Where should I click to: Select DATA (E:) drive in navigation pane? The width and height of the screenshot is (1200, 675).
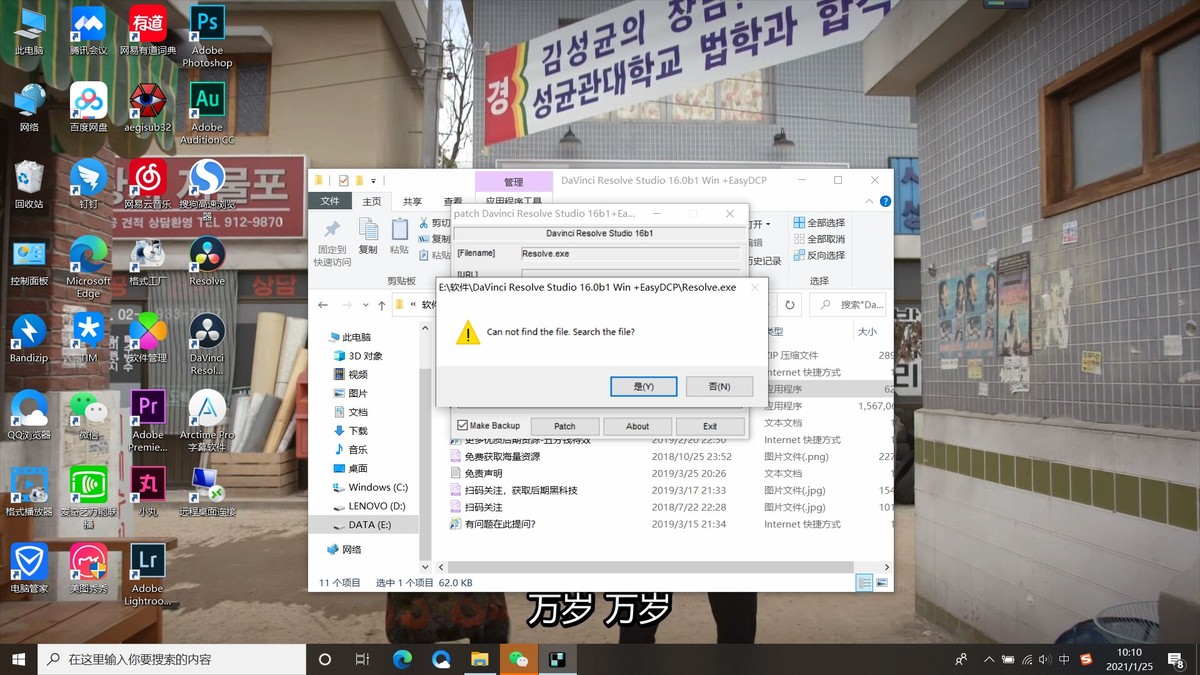[x=369, y=525]
